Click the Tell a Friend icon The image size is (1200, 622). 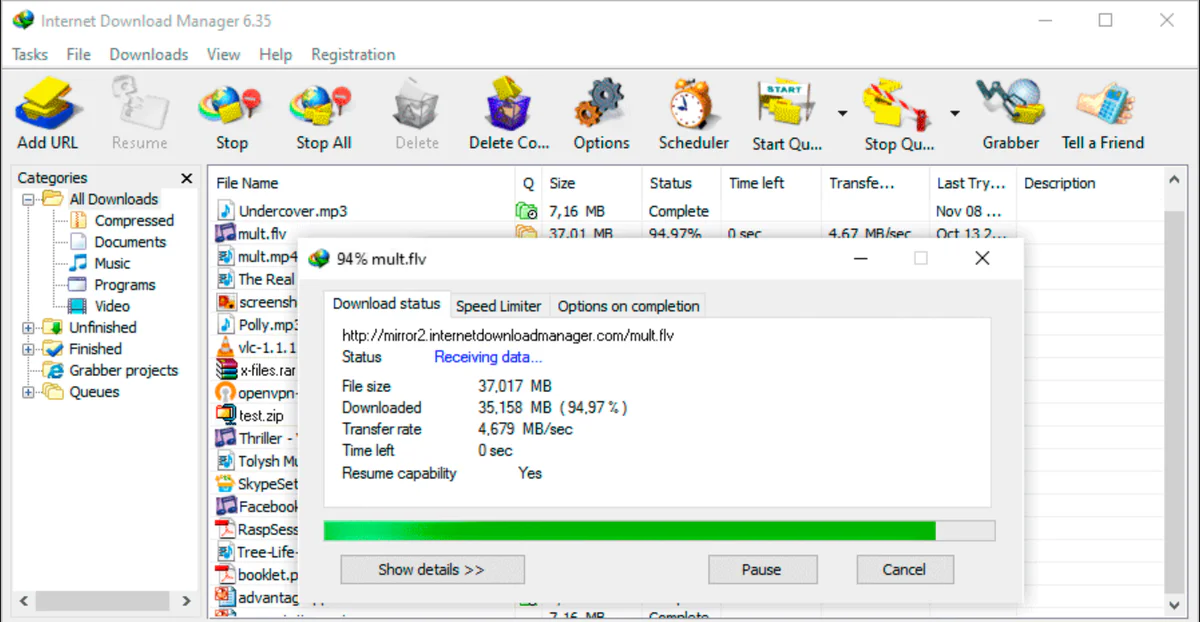[x=1102, y=105]
